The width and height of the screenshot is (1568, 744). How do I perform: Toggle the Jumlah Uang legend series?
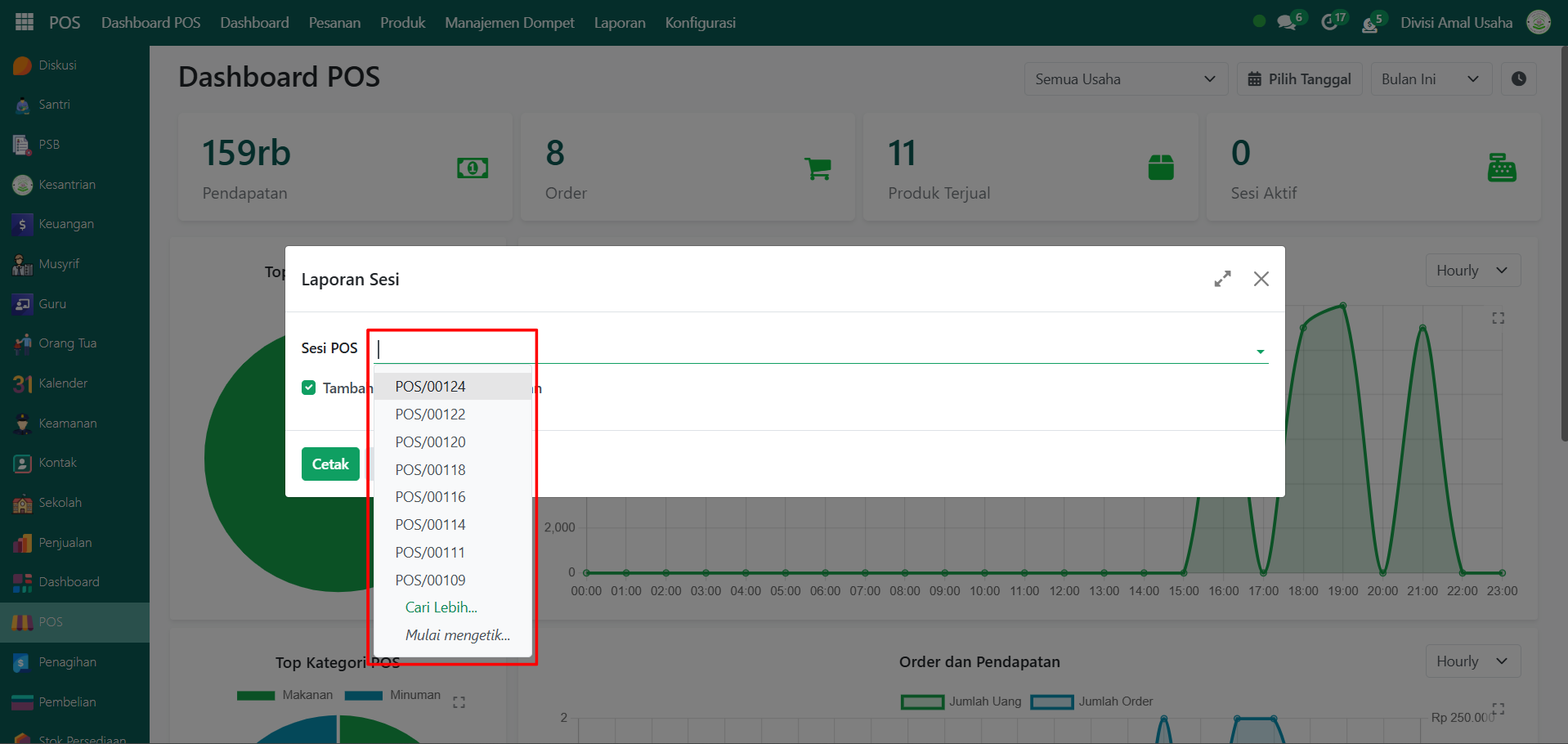962,701
